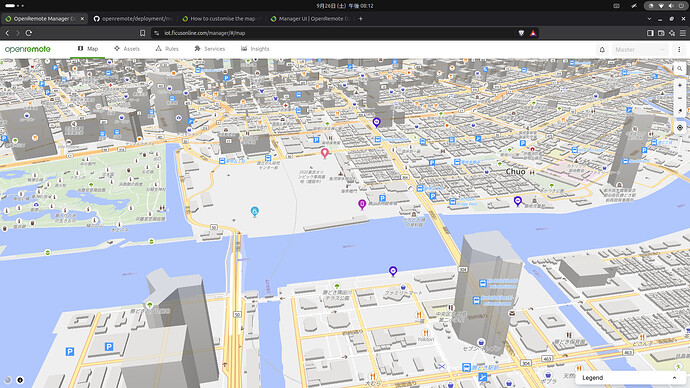690x388 pixels.
Task: Toggle the browser sidebar panel
Action: [x=650, y=33]
